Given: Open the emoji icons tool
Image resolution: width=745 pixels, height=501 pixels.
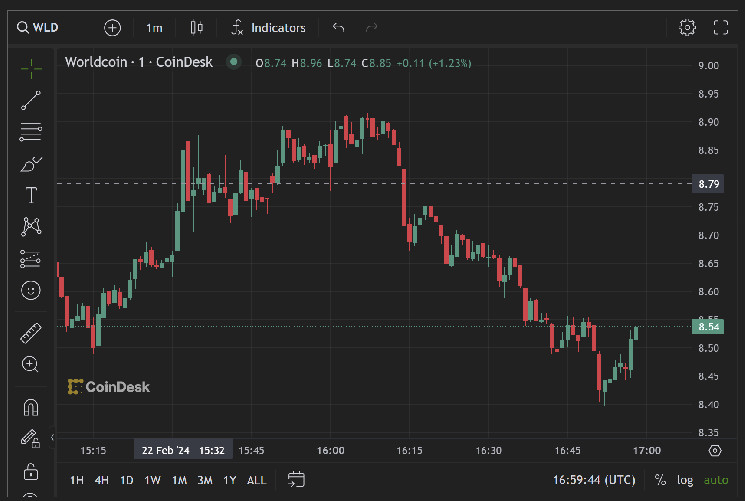Looking at the screenshot, I should coord(31,290).
